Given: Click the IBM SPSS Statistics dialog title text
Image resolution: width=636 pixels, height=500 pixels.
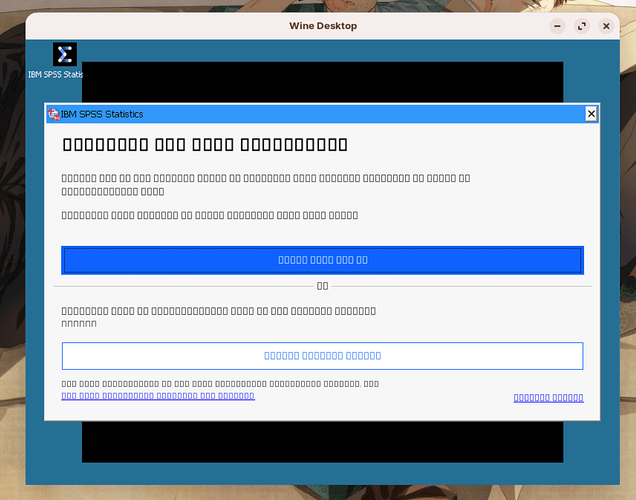Looking at the screenshot, I should point(102,114).
